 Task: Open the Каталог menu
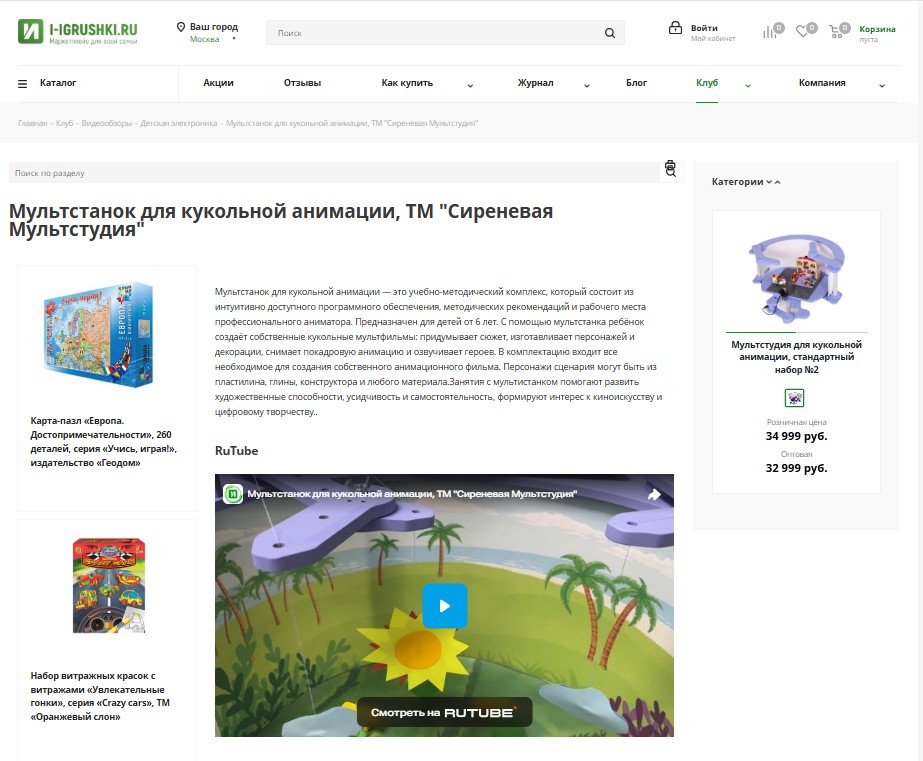(58, 83)
